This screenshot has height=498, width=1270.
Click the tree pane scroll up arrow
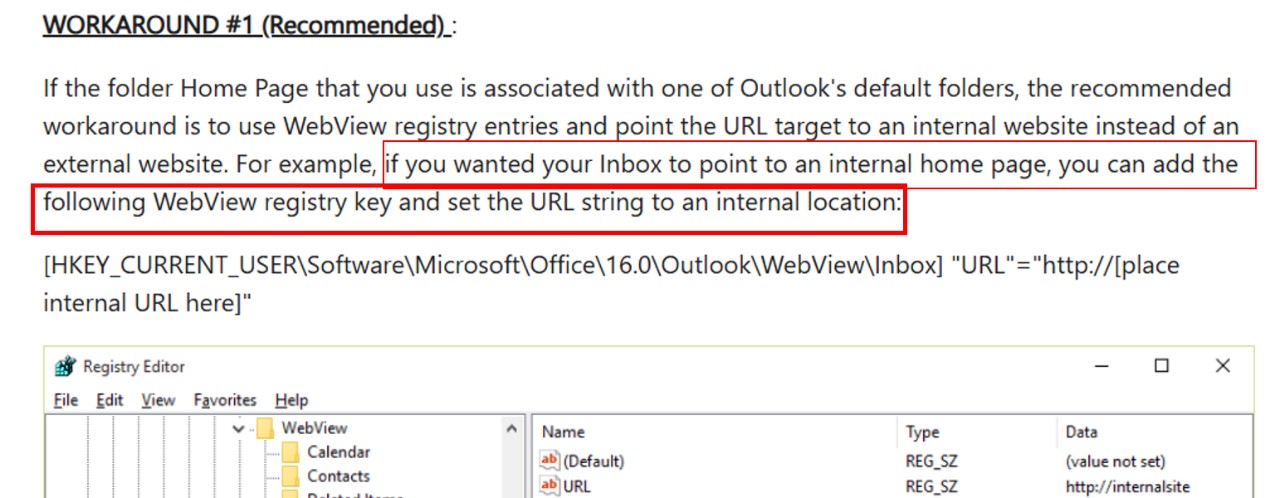pos(513,429)
